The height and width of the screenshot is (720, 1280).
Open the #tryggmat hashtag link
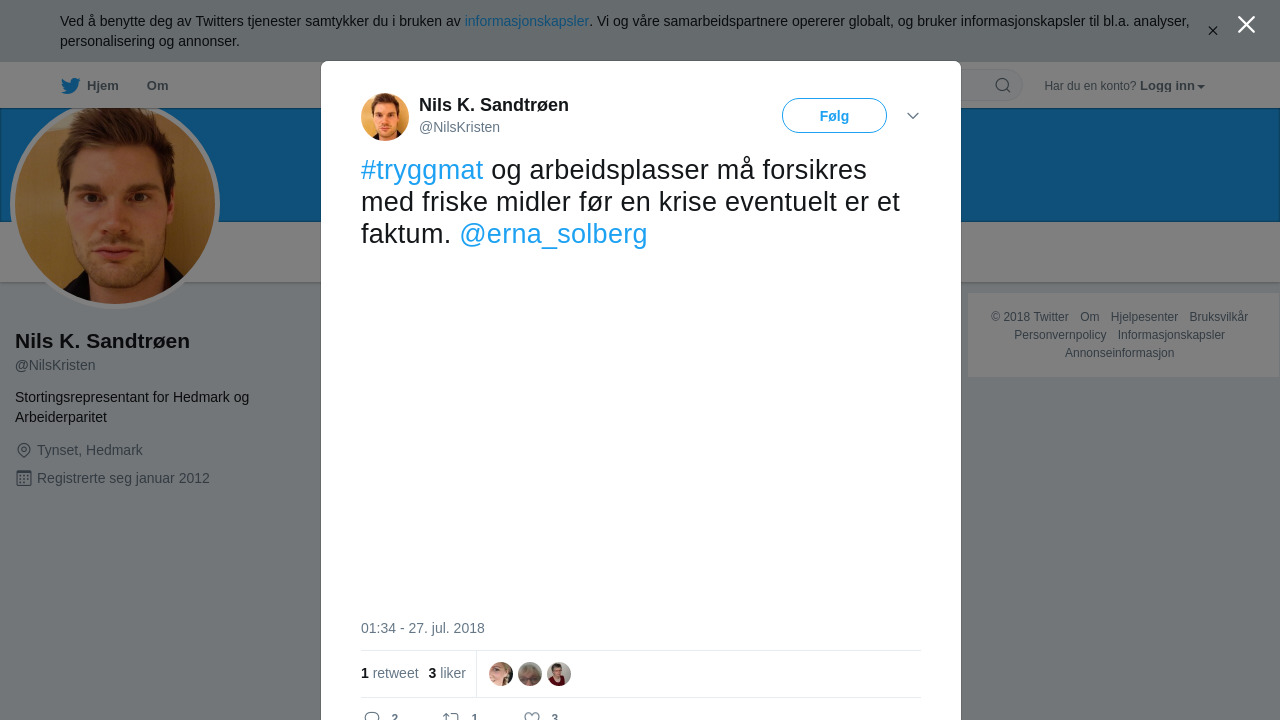click(422, 170)
